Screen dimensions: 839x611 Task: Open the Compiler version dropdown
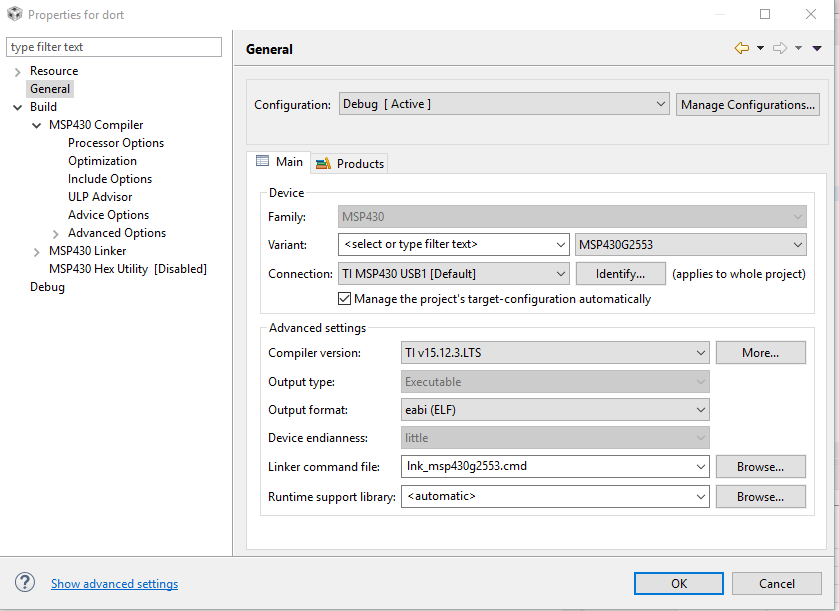pos(555,352)
